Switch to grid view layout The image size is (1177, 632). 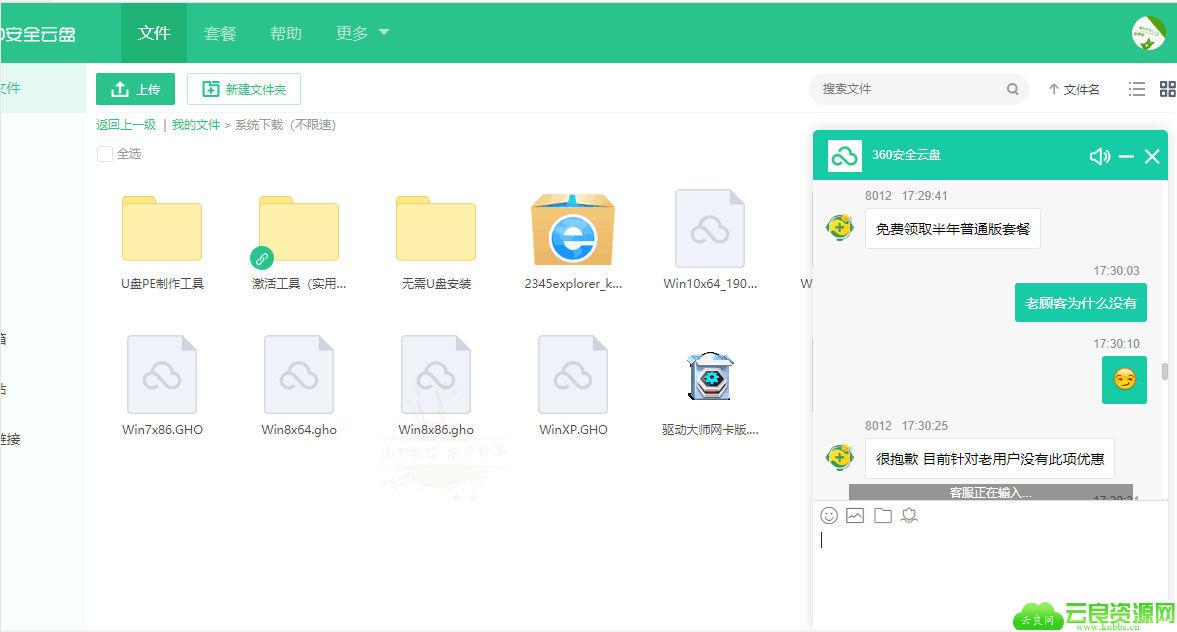(1167, 89)
